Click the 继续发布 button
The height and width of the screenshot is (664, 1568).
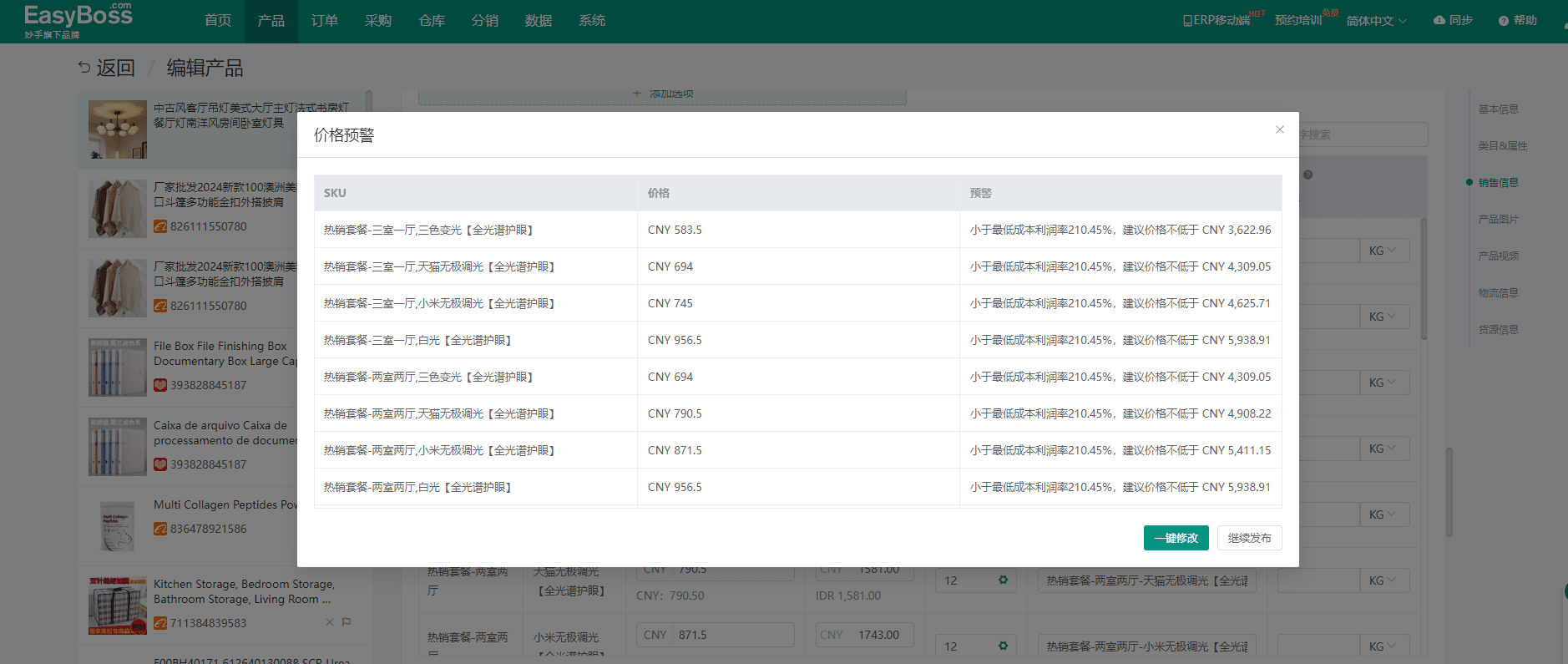point(1249,538)
